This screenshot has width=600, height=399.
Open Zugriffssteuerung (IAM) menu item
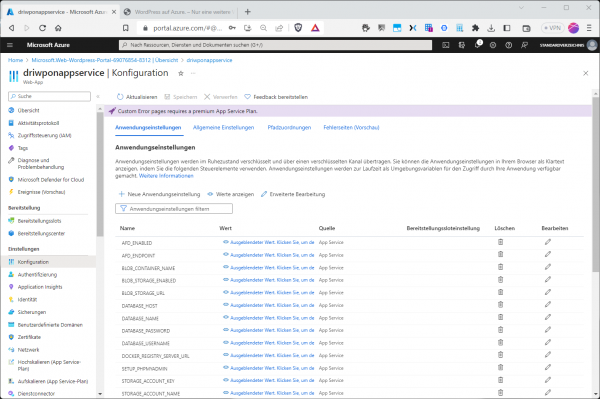pos(44,135)
